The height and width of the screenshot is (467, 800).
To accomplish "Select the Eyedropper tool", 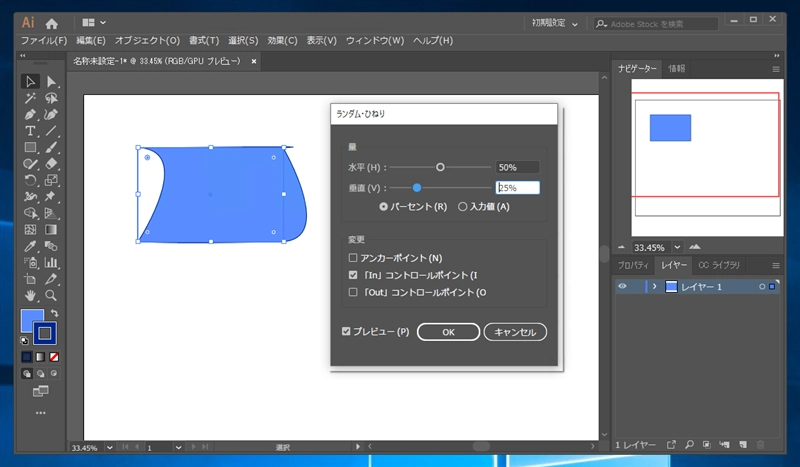I will (x=30, y=246).
